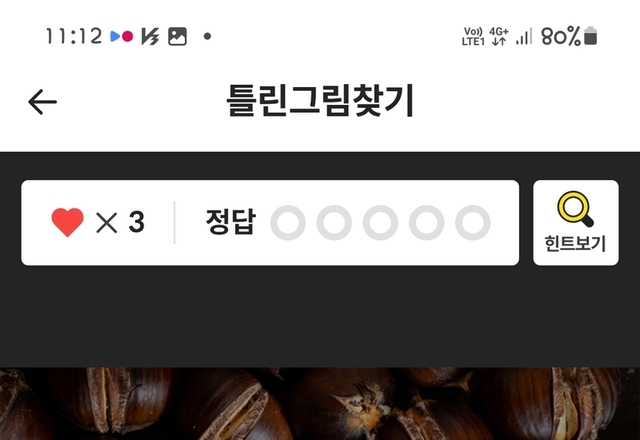Image resolution: width=640 pixels, height=440 pixels.
Task: Tap the signal strength bars icon
Action: coord(524,36)
